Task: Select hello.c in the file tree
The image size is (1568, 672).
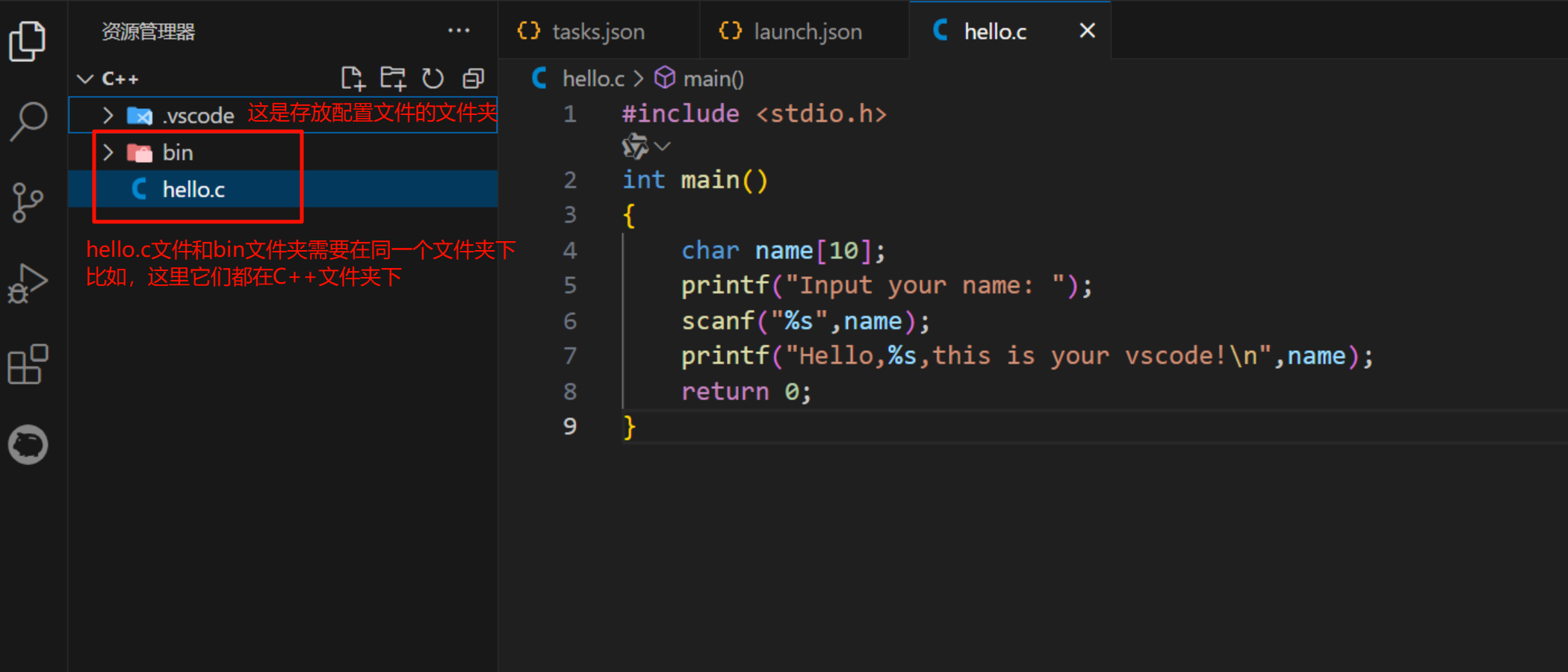Action: coord(282,189)
